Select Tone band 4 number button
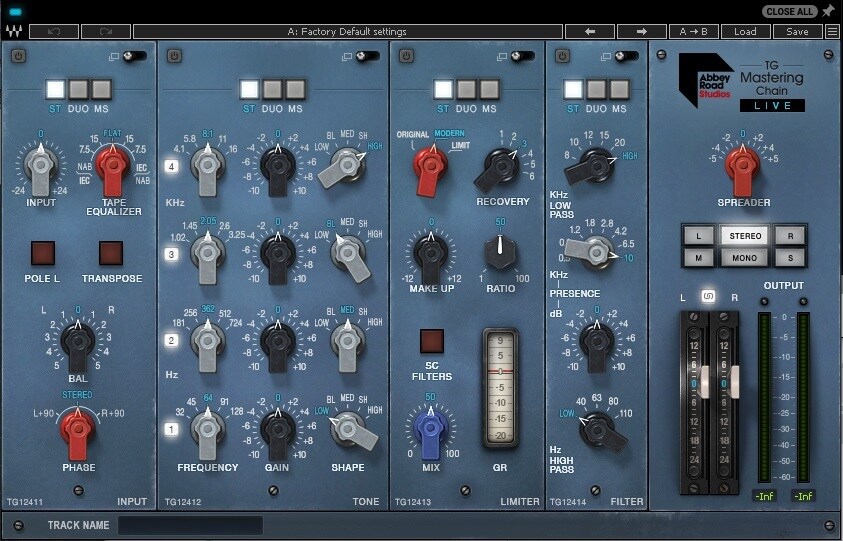This screenshot has height=541, width=843. pyautogui.click(x=172, y=166)
